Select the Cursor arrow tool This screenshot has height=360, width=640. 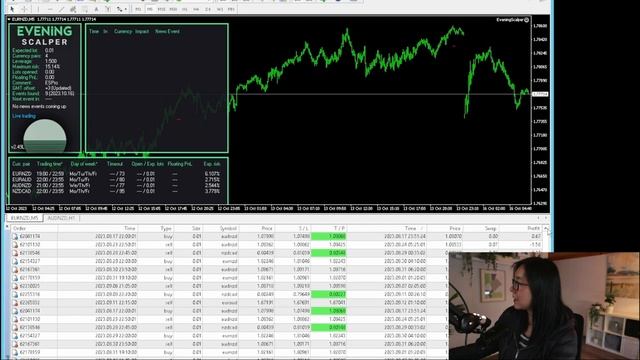tap(12, 9)
